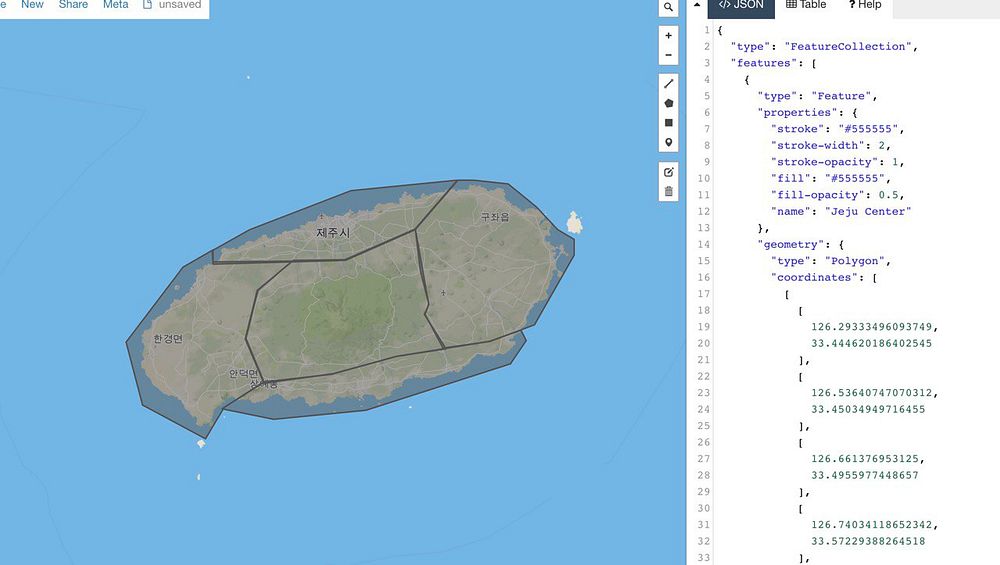Screen dimensions: 1000x565
Task: Select the draw polygon tool
Action: (x=668, y=103)
